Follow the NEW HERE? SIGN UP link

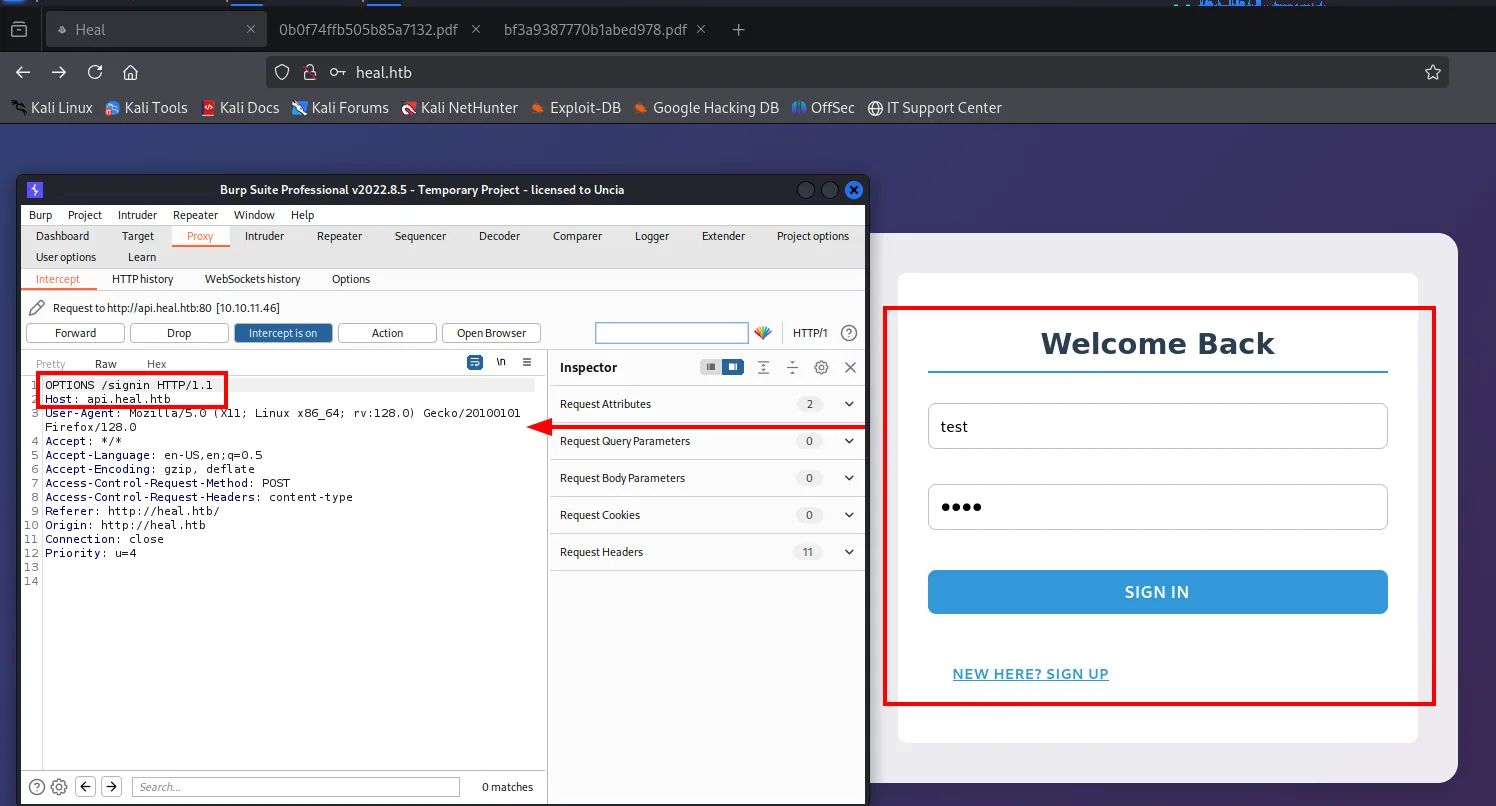[1030, 674]
